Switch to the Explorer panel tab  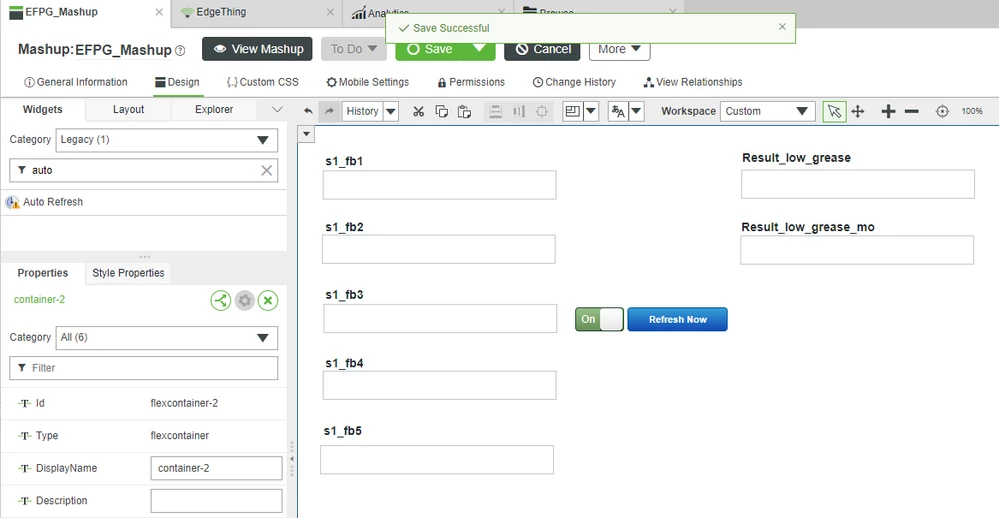[214, 110]
